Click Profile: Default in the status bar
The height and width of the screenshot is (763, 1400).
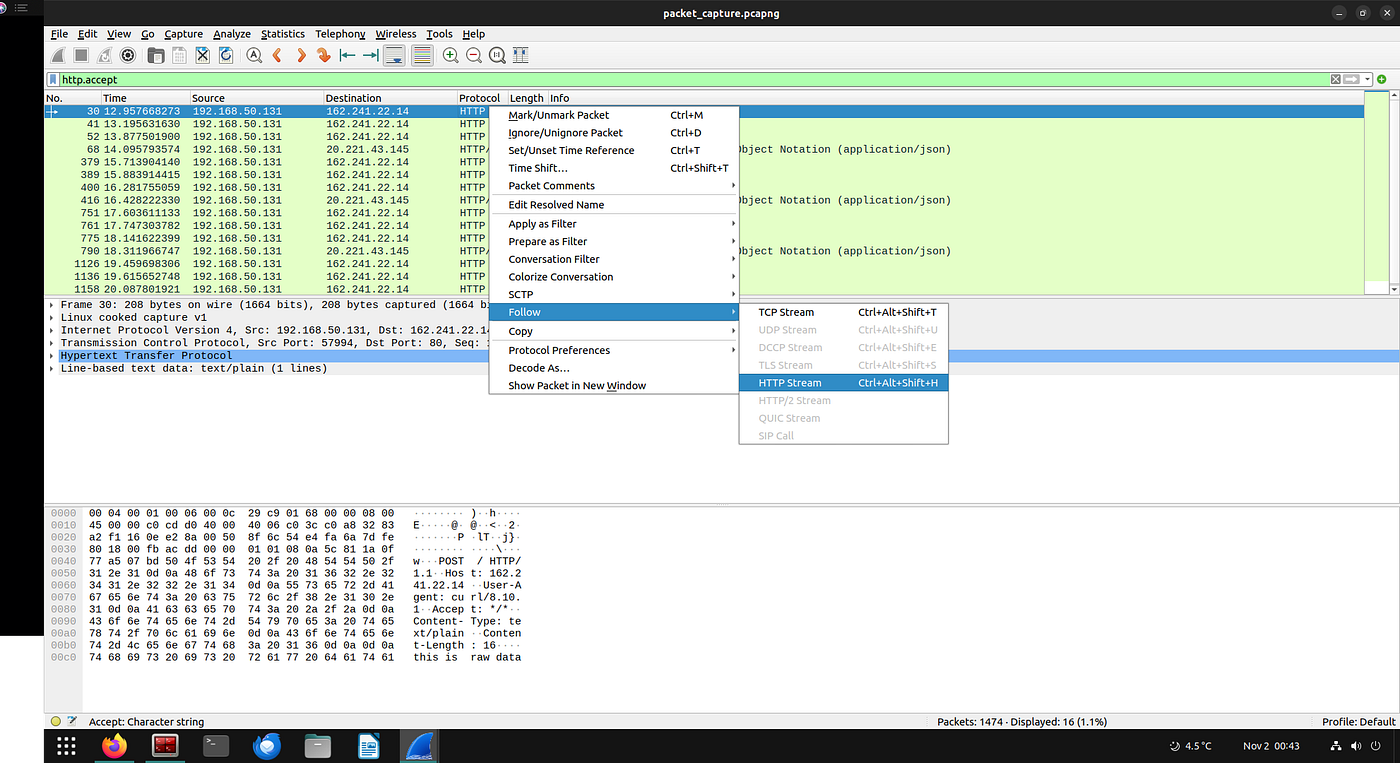1358,721
